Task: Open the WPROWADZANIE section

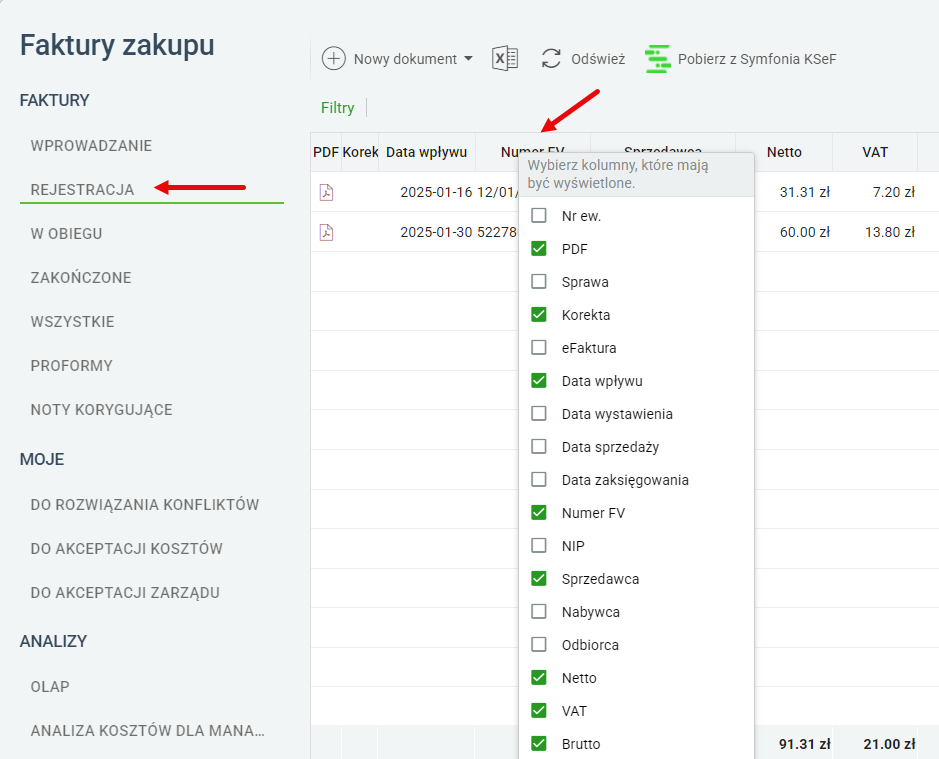Action: click(x=91, y=146)
